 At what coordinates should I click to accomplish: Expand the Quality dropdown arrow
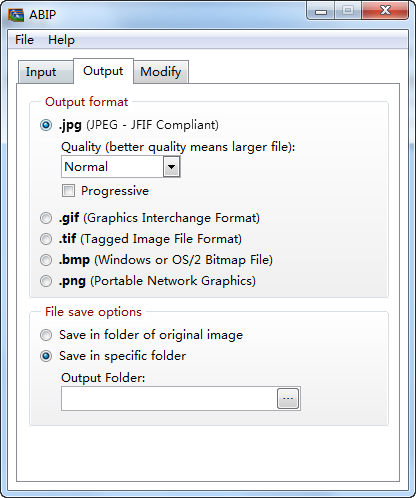(x=171, y=166)
